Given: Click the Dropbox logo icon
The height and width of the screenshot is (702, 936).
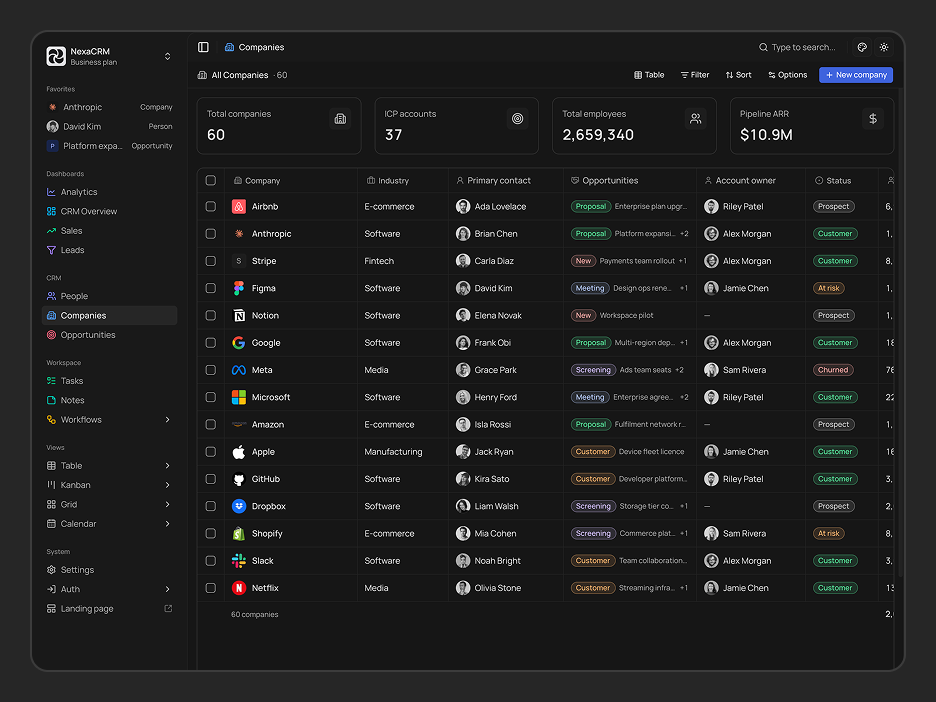Looking at the screenshot, I should point(239,506).
